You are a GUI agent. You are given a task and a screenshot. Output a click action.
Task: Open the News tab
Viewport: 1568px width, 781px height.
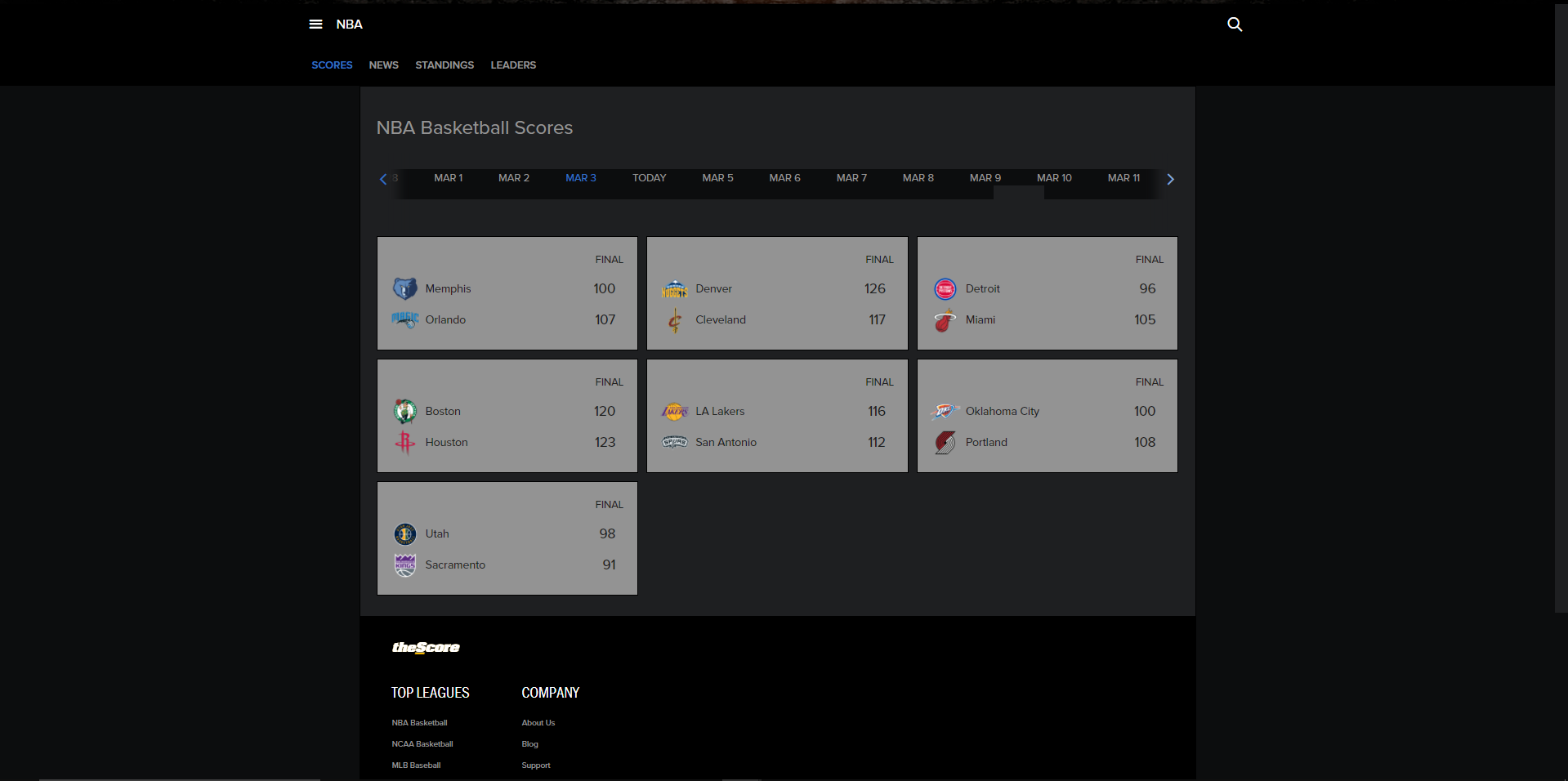click(384, 65)
